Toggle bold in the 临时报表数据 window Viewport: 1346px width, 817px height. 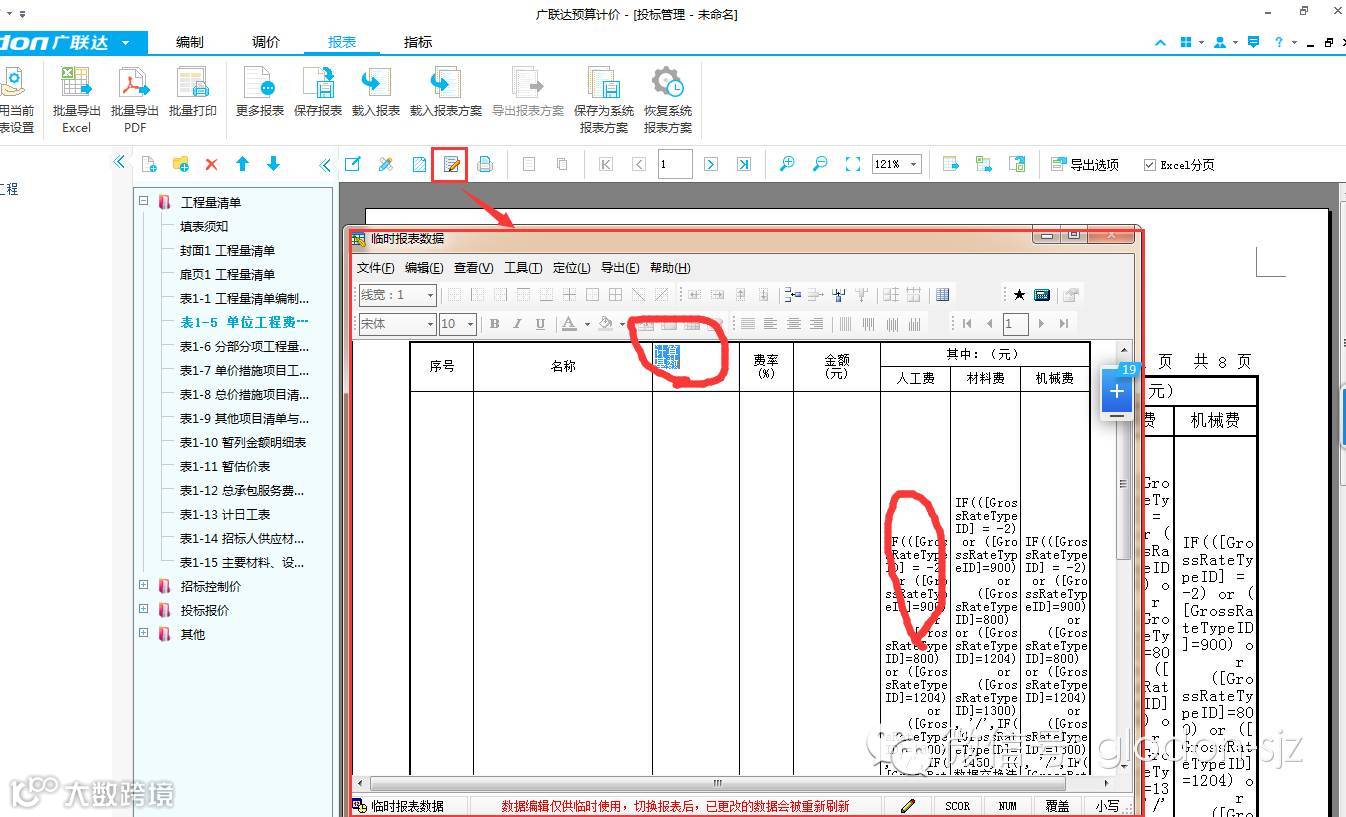(x=494, y=324)
